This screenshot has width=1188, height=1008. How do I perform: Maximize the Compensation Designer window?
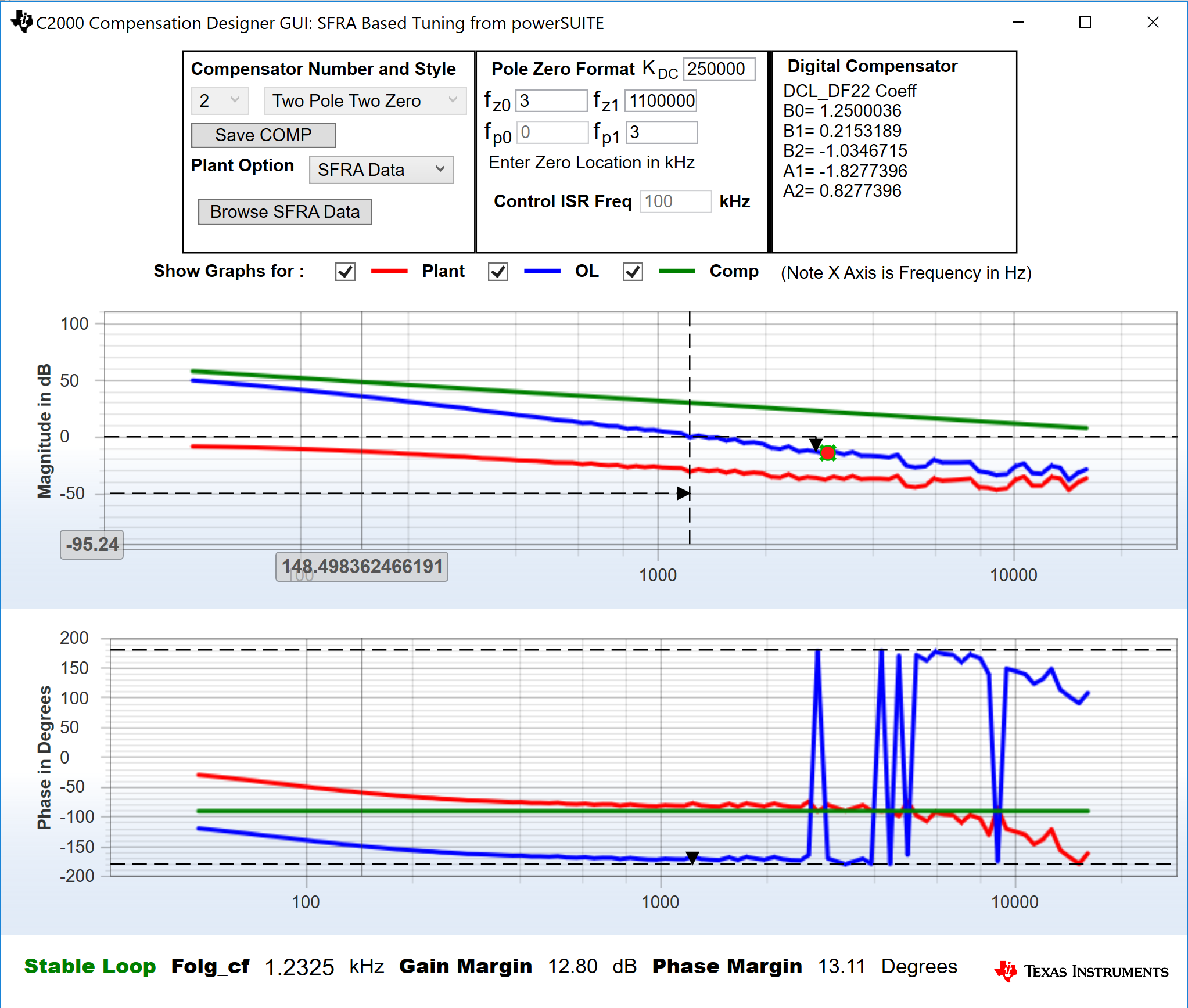[x=1085, y=22]
